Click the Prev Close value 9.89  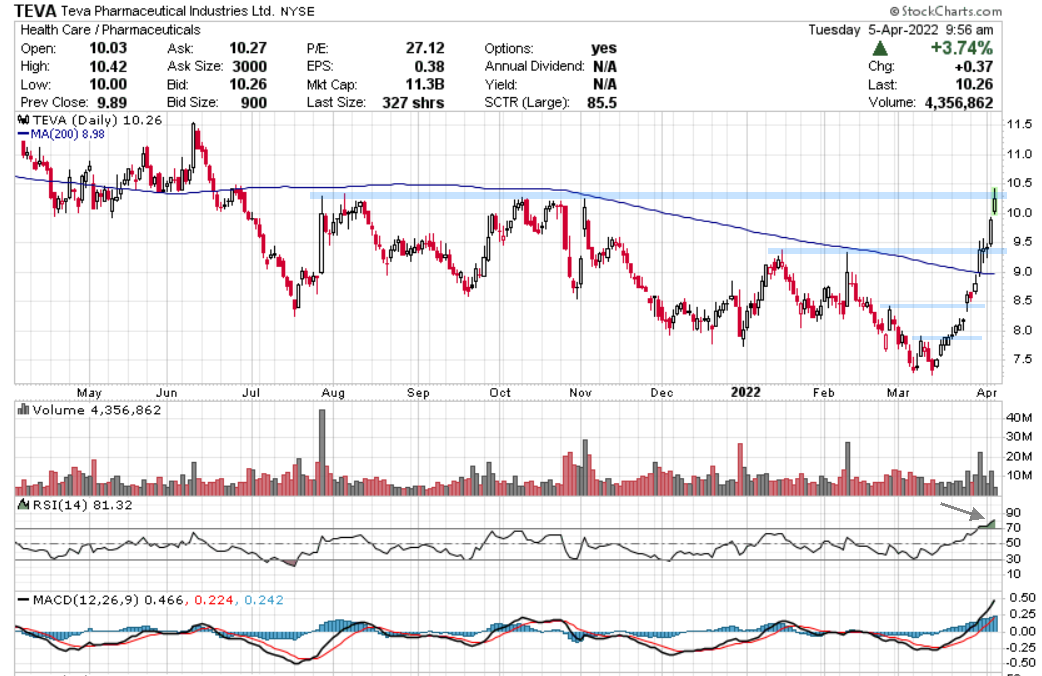pyautogui.click(x=112, y=103)
